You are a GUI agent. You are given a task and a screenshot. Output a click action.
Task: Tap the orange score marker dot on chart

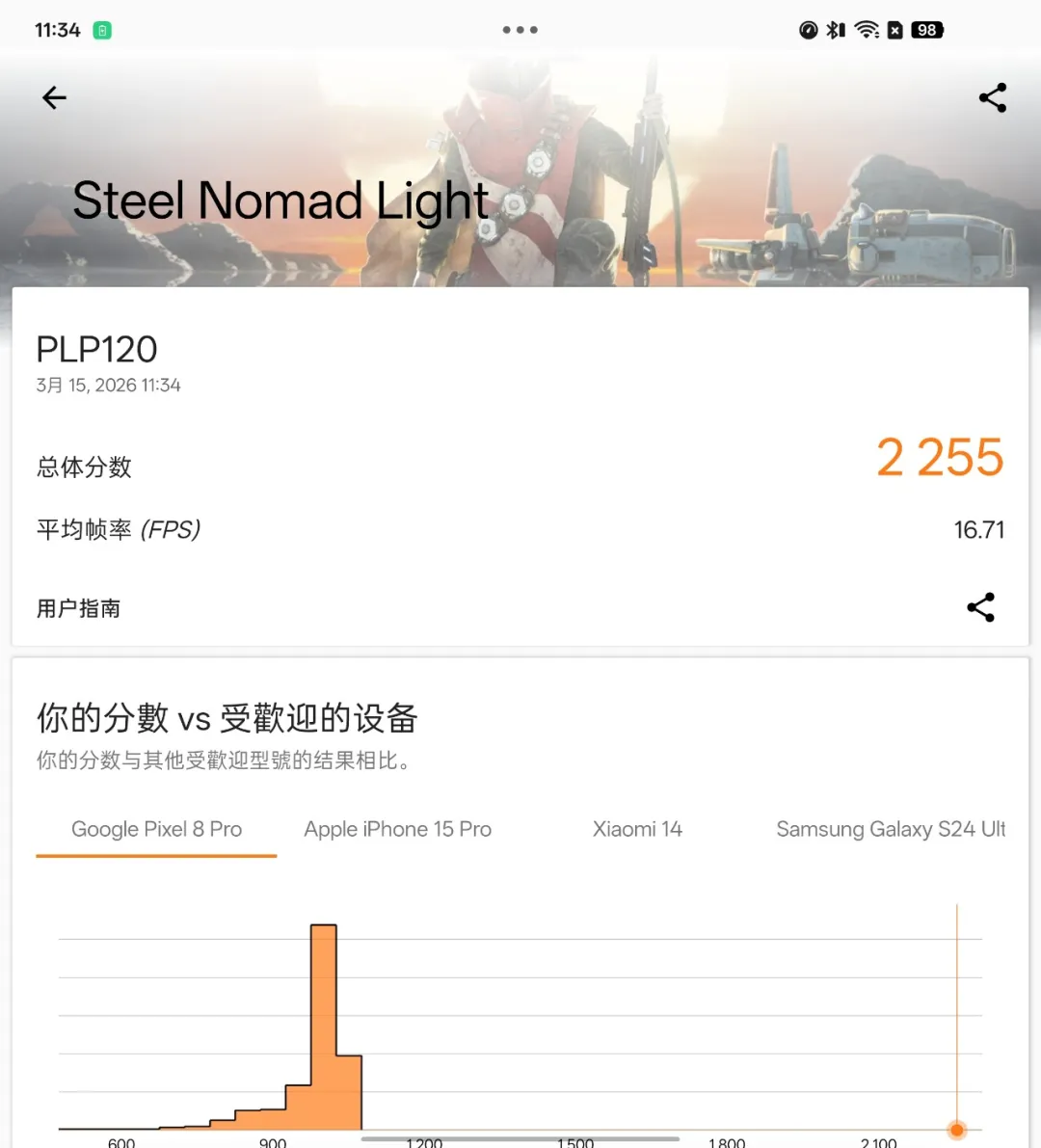[x=956, y=1130]
